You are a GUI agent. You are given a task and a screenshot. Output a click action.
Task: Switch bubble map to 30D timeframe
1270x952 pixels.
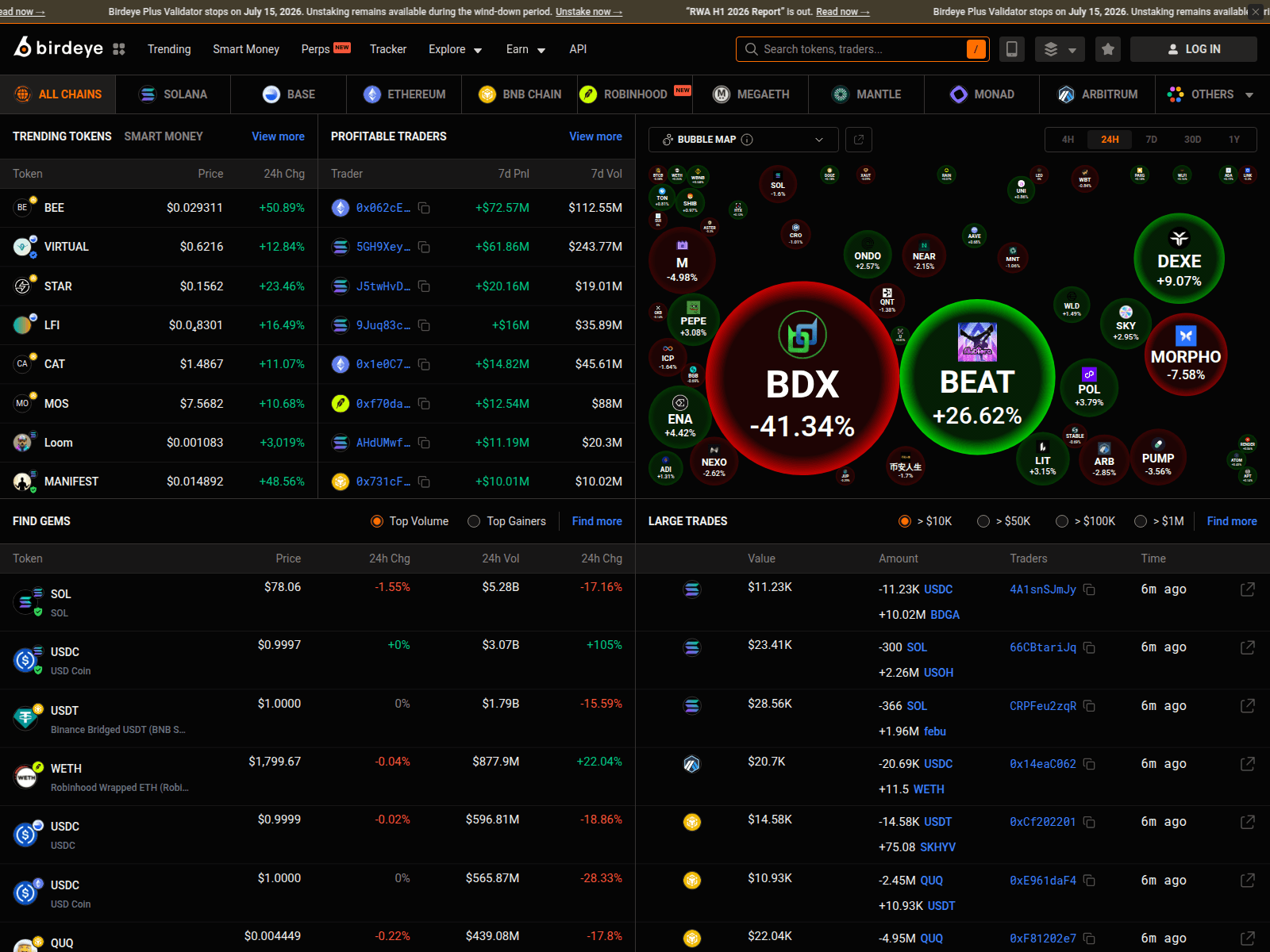point(1192,140)
